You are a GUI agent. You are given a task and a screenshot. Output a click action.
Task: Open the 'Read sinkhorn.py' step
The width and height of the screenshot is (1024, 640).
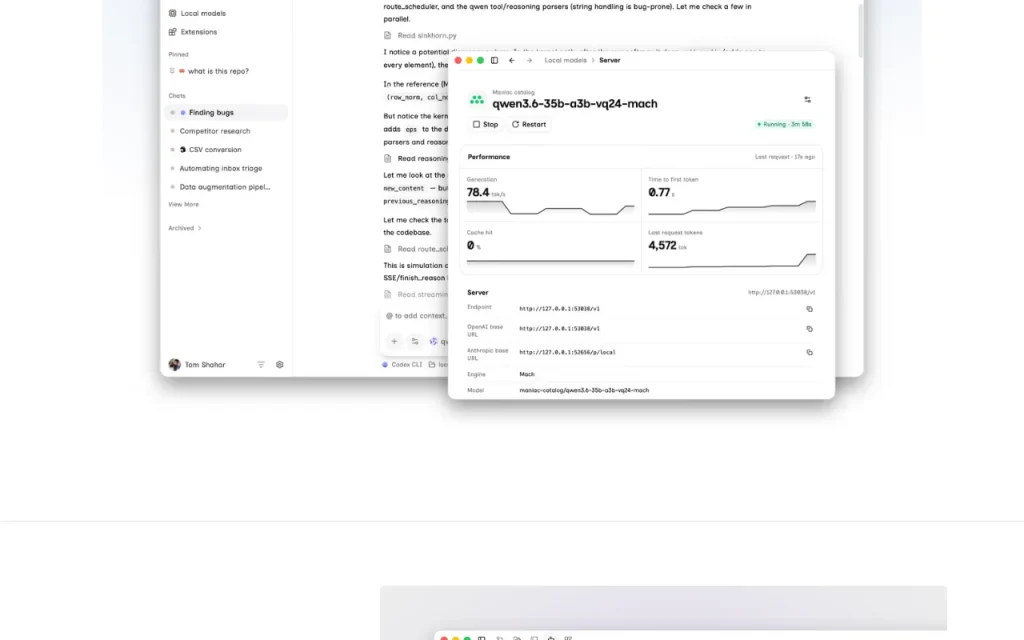tap(427, 35)
